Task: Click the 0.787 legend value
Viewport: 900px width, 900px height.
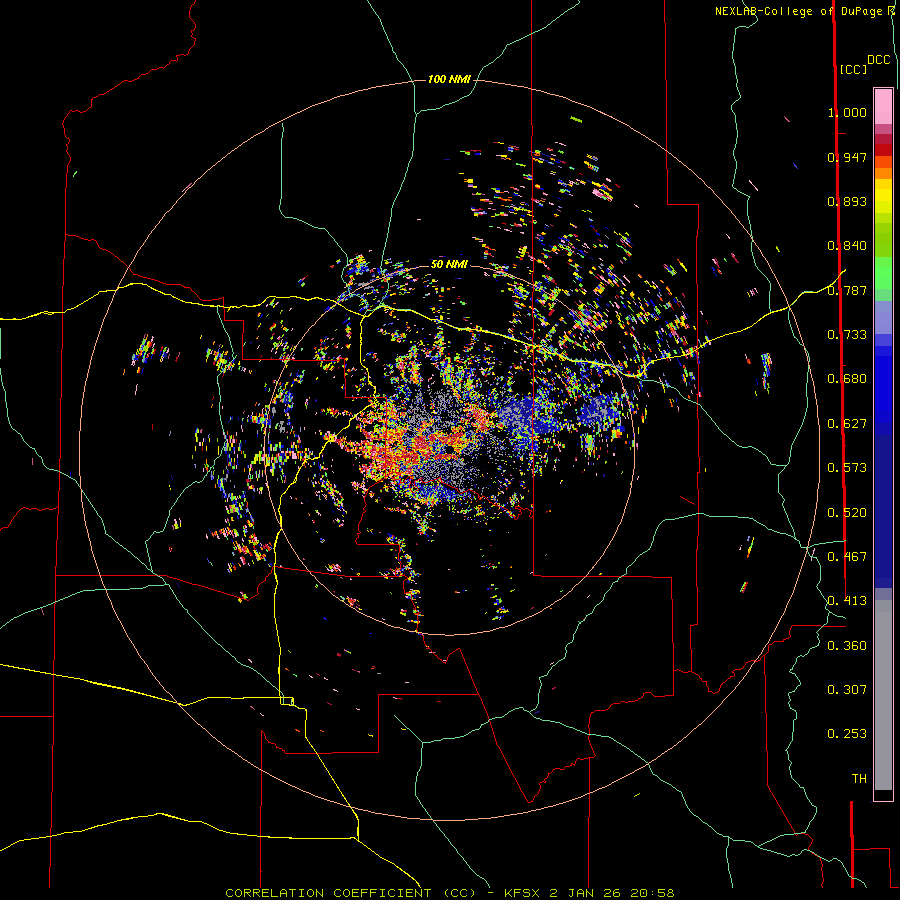Action: pyautogui.click(x=847, y=290)
